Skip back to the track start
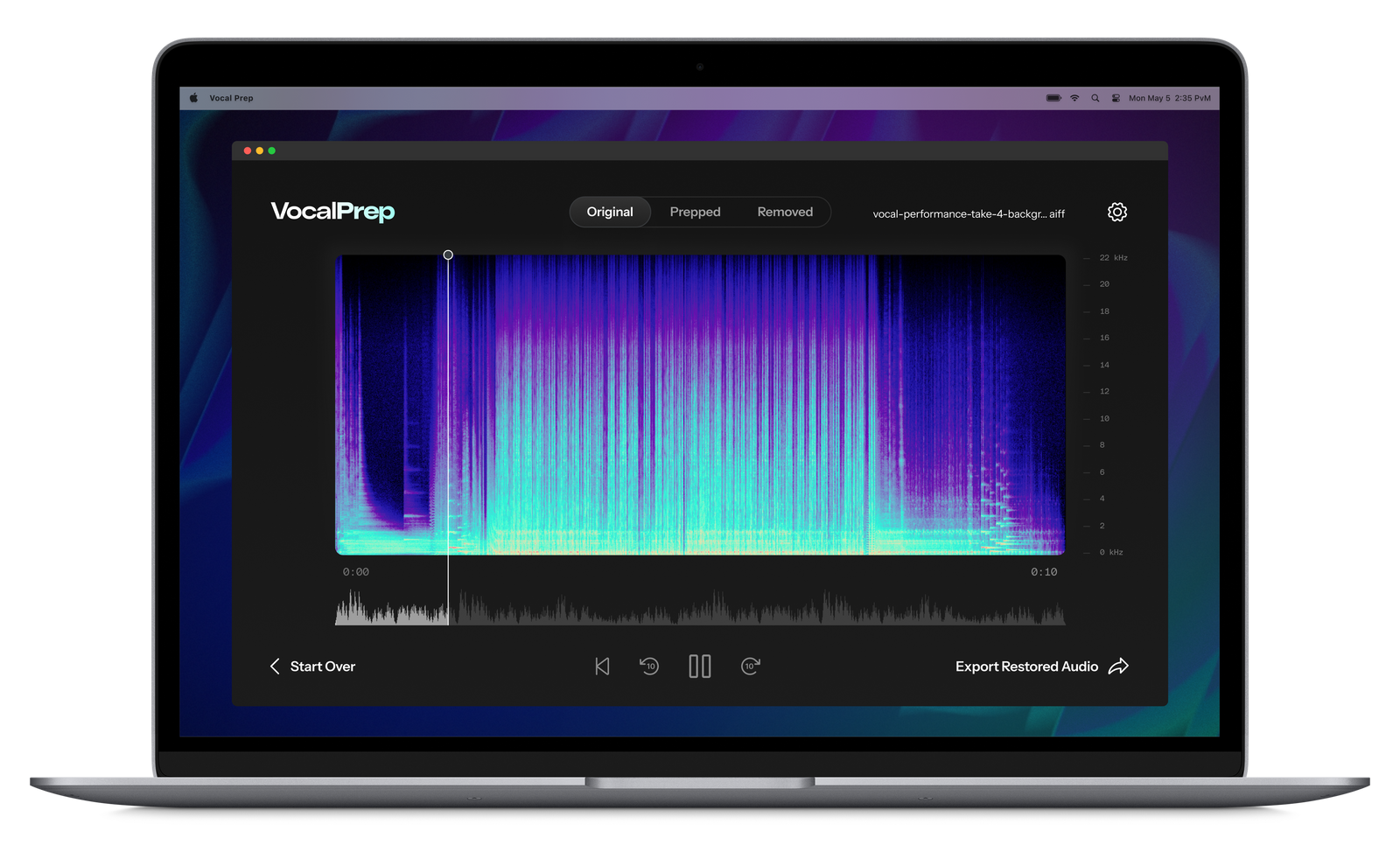The image size is (1400, 845). pos(602,667)
